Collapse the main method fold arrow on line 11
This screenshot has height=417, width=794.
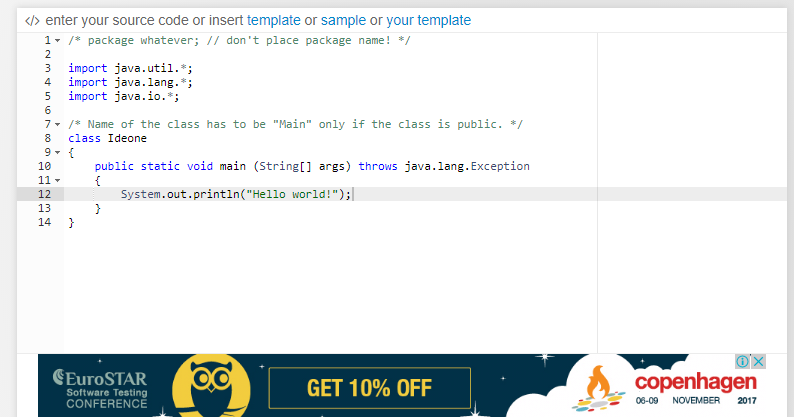(57, 180)
